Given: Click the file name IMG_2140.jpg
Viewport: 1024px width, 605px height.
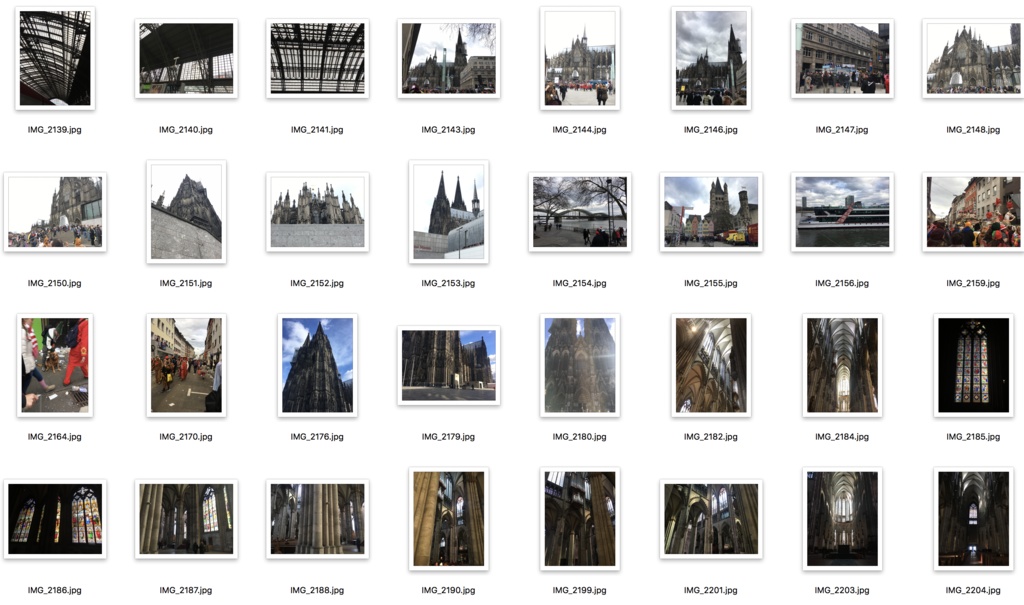Looking at the screenshot, I should [x=186, y=130].
